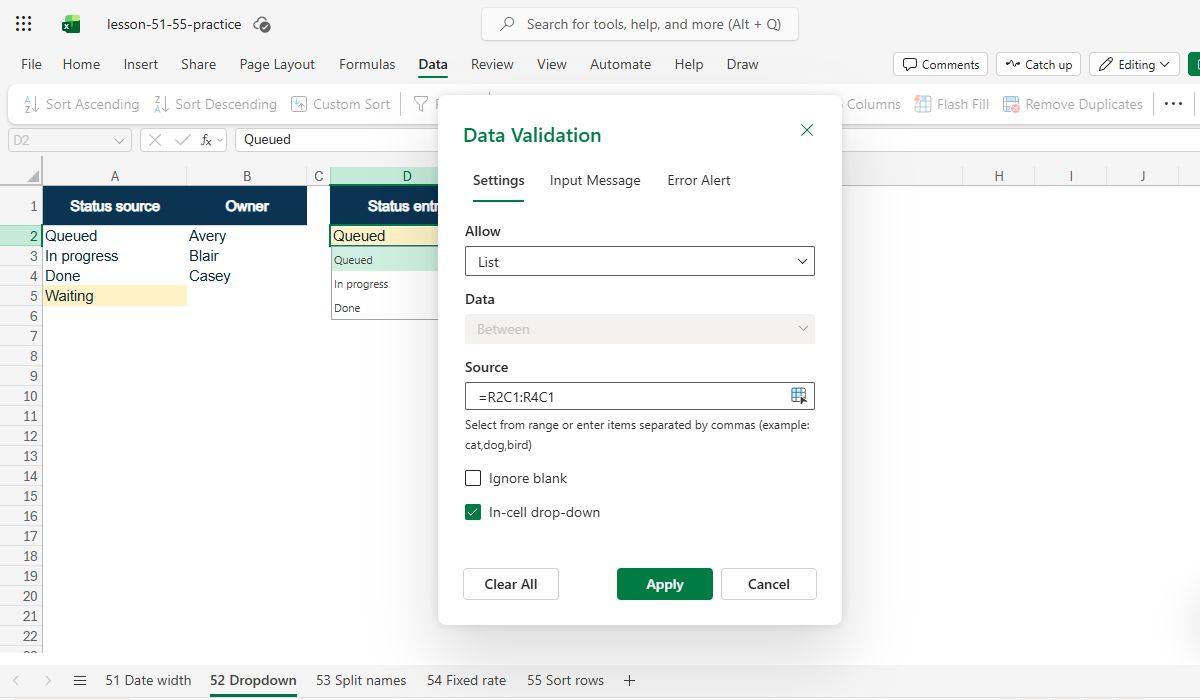Click the formula bar confirm checkmark
Image resolution: width=1200 pixels, height=700 pixels.
[182, 140]
